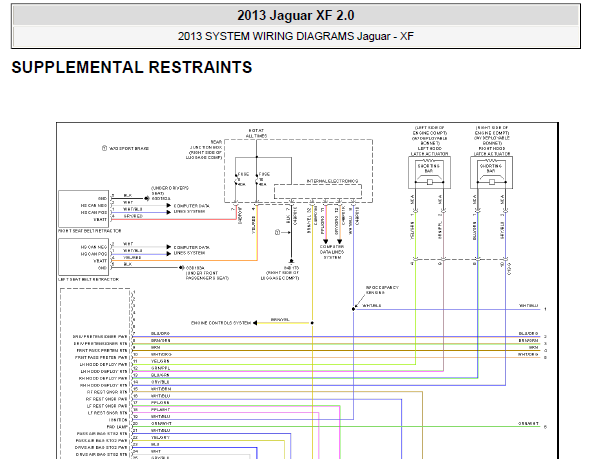The width and height of the screenshot is (605, 459).
Task: Click the 'IGNITION' pin label
Action: click(x=118, y=420)
